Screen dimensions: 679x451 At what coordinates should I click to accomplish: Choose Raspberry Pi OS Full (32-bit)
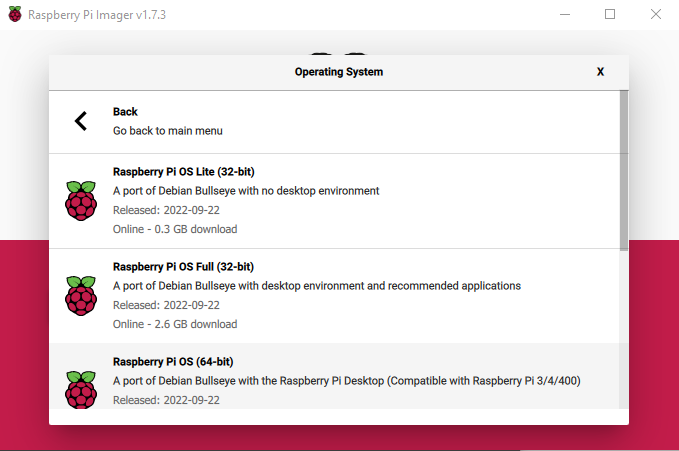point(334,296)
